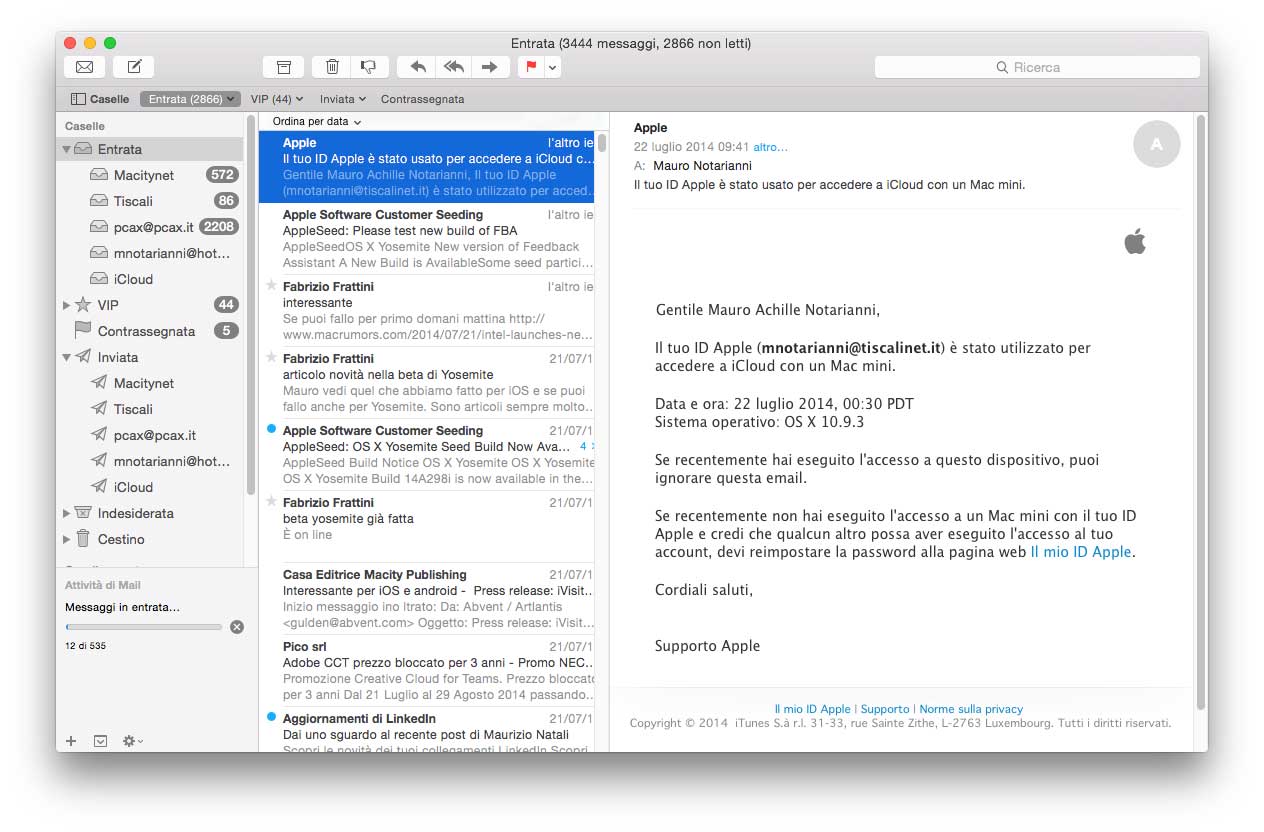The image size is (1264, 832).
Task: Delete message with the trash toolbar icon
Action: [x=332, y=67]
